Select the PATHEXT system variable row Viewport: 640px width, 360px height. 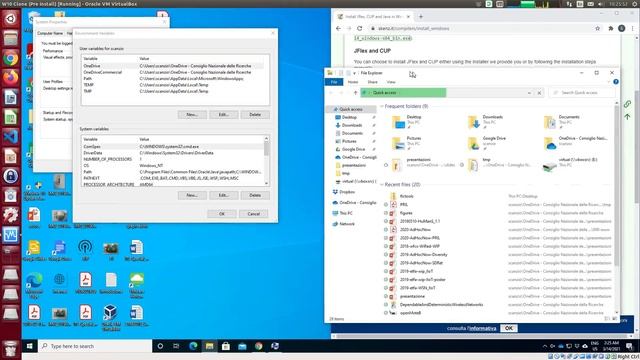173,178
